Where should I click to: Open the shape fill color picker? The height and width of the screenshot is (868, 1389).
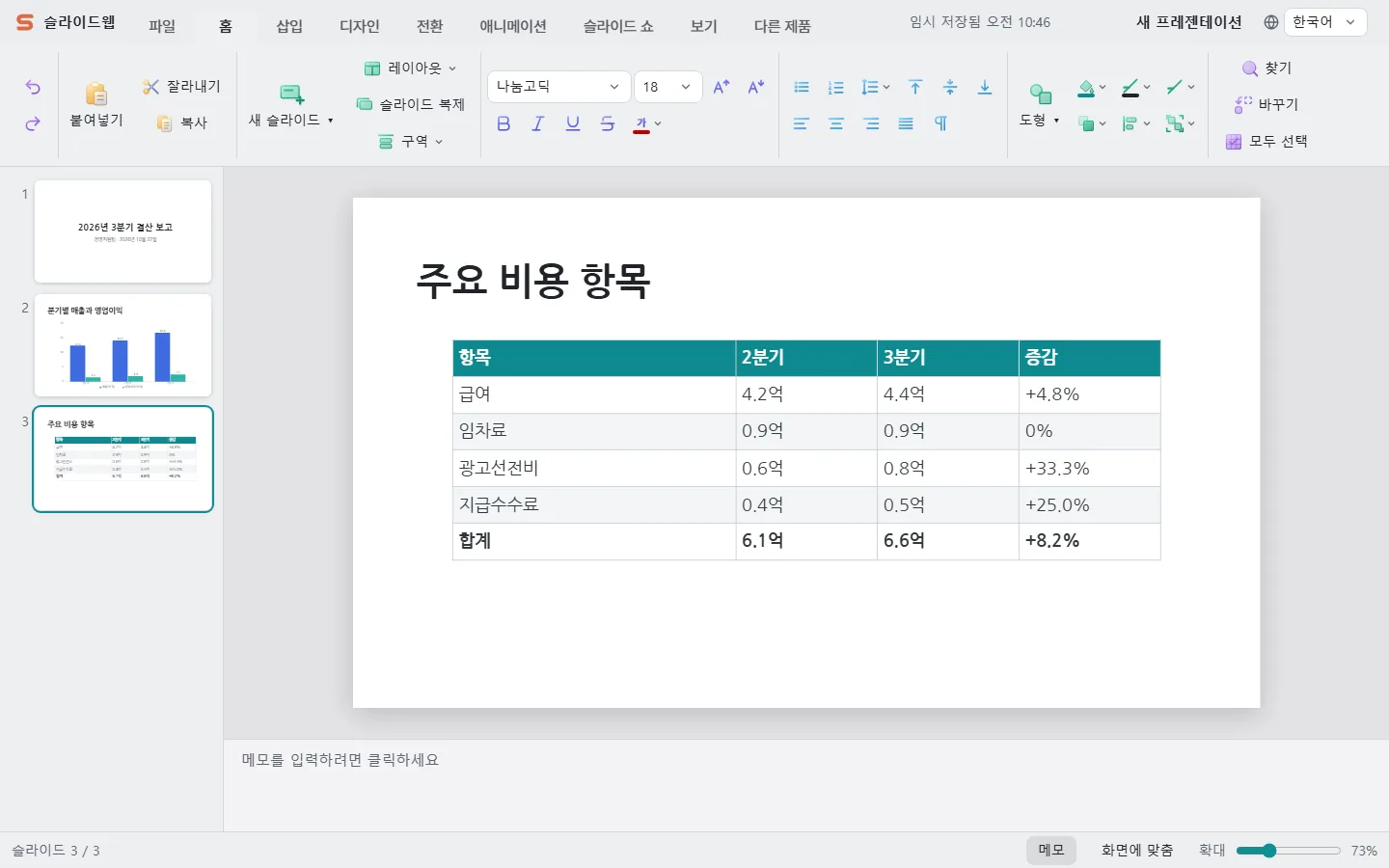[1091, 88]
